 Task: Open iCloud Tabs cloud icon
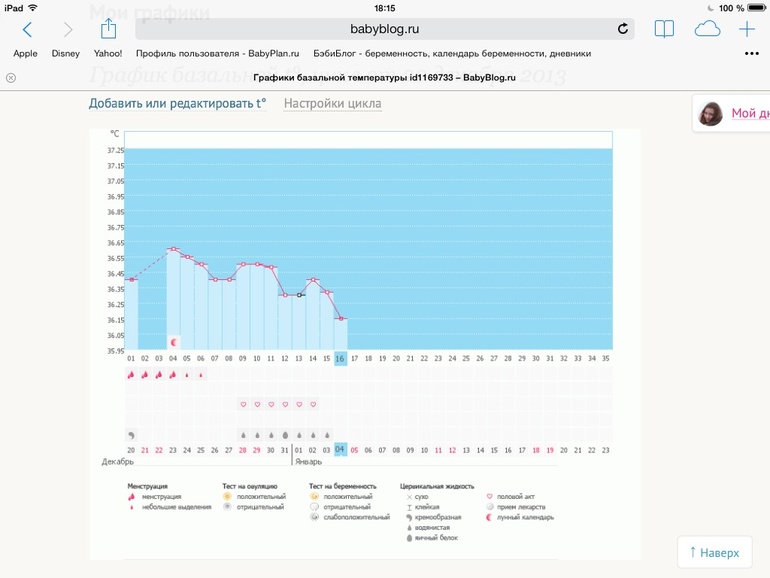pyautogui.click(x=707, y=29)
